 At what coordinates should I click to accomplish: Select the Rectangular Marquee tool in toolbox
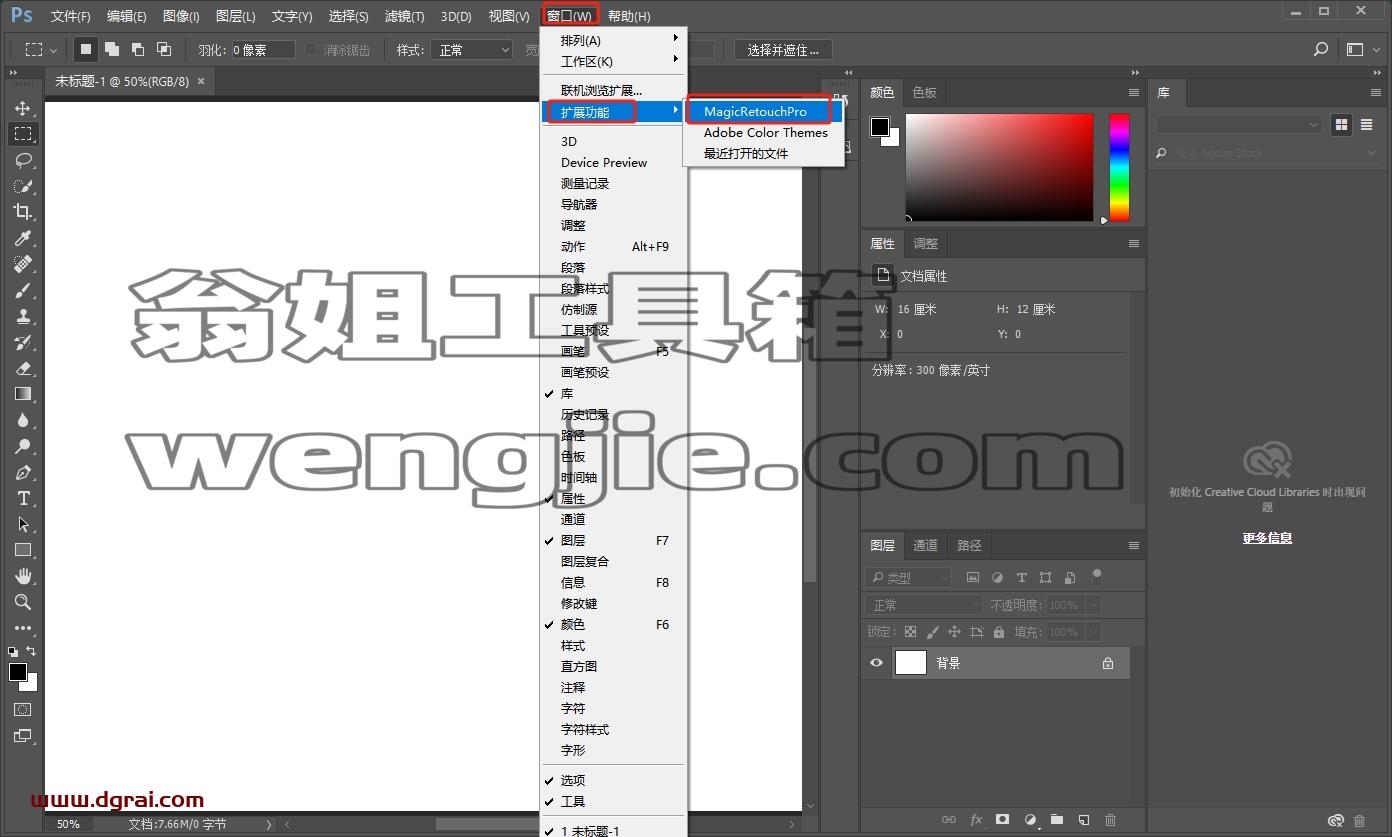tap(22, 134)
